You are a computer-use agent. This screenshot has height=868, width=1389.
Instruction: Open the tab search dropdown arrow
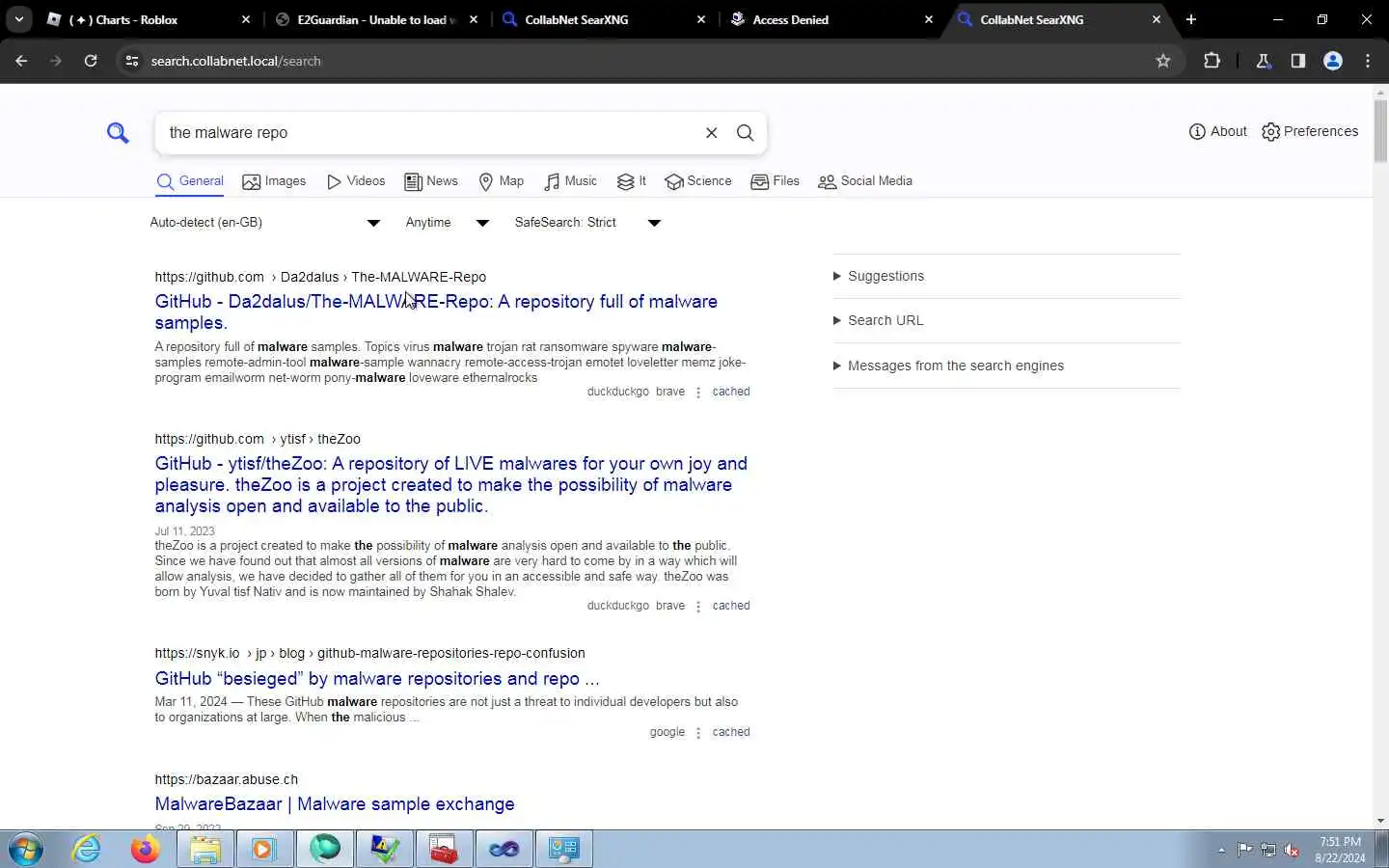point(18,19)
